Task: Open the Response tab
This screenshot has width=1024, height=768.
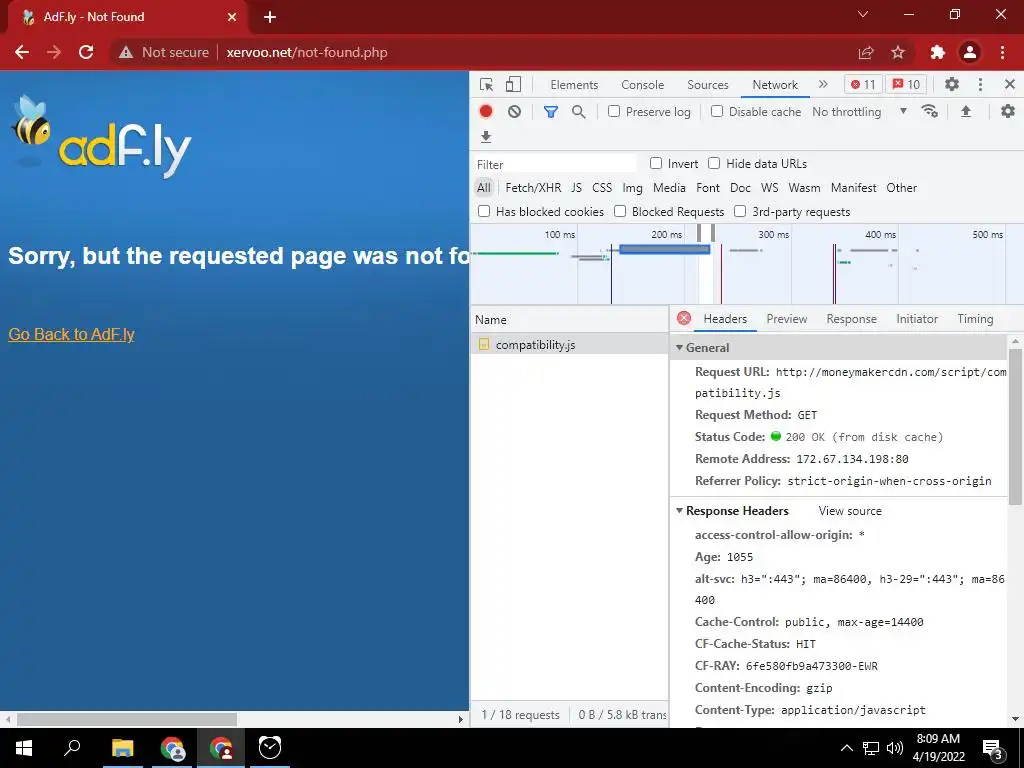Action: 851,319
